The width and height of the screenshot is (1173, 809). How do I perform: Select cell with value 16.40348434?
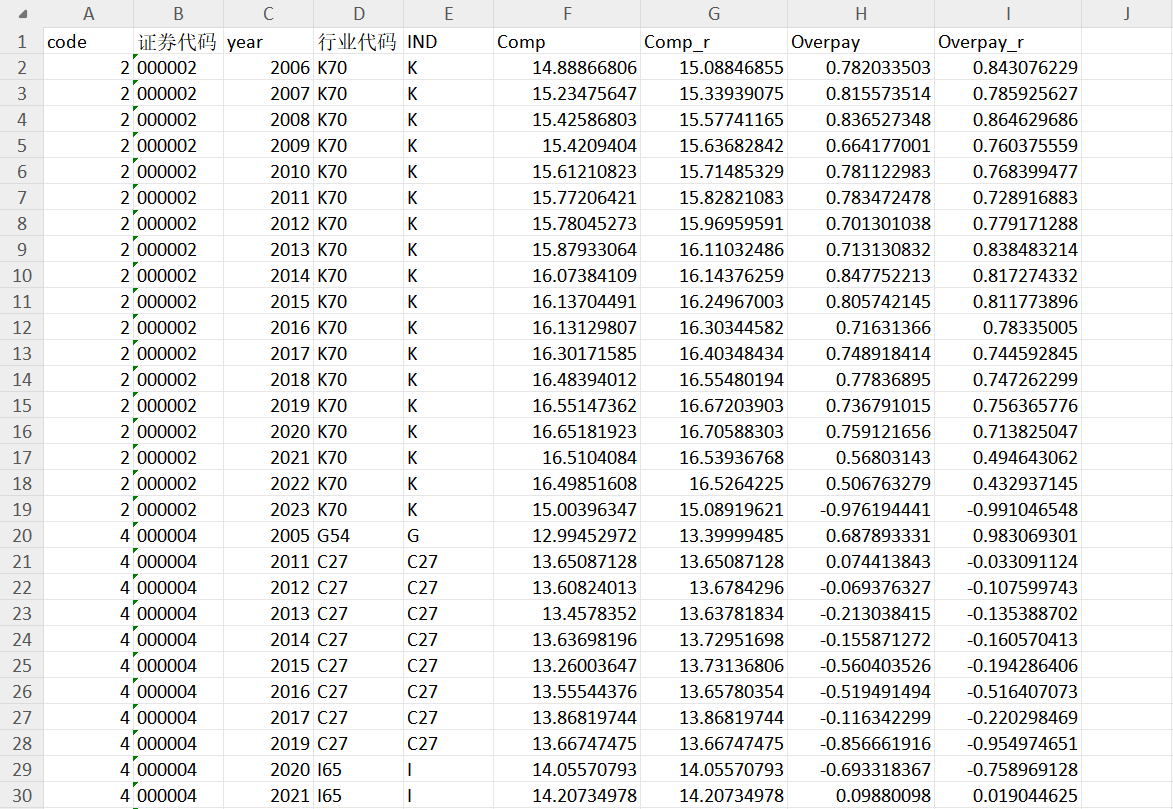point(714,354)
